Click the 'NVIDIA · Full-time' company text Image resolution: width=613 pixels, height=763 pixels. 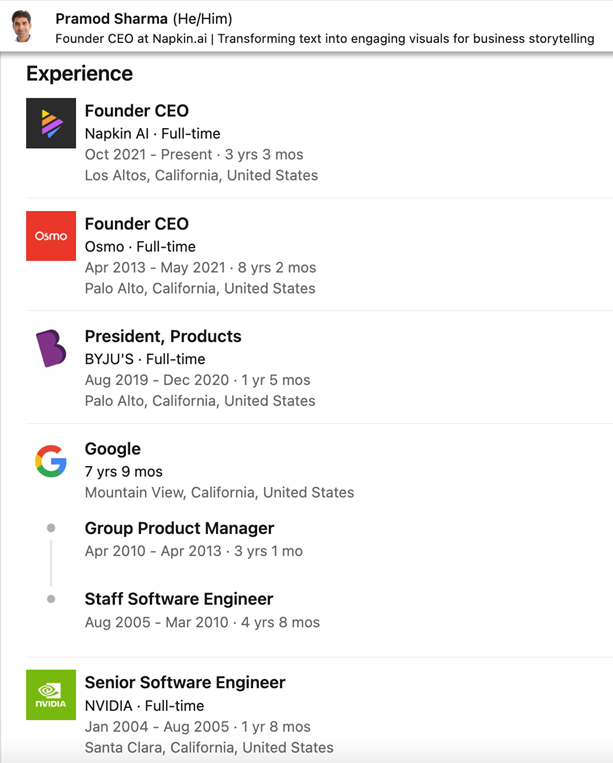144,705
